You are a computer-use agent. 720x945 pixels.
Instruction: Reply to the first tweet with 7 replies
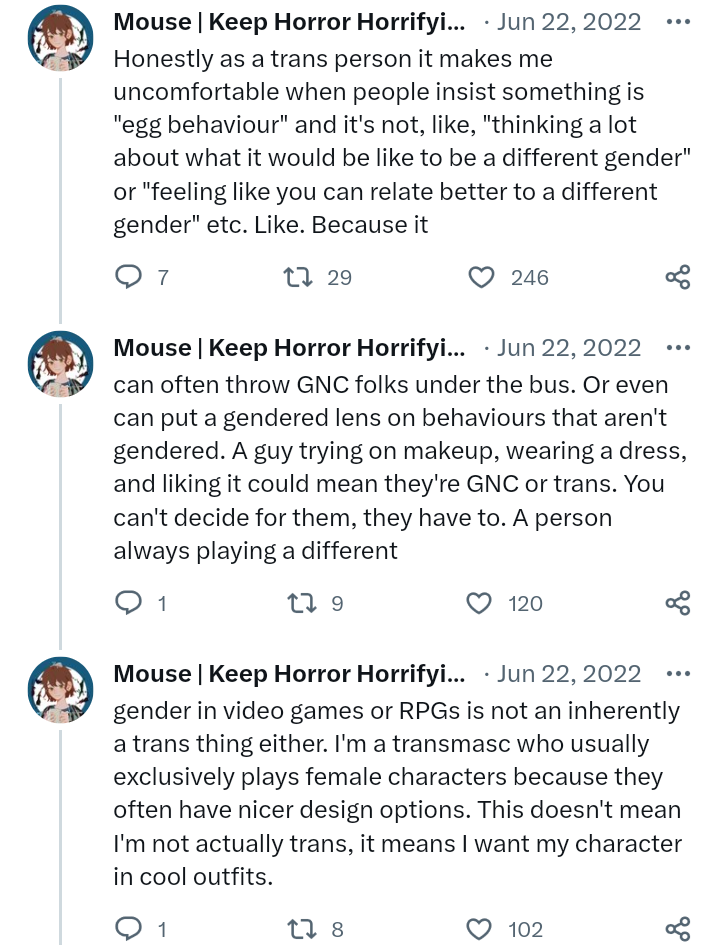tap(129, 277)
